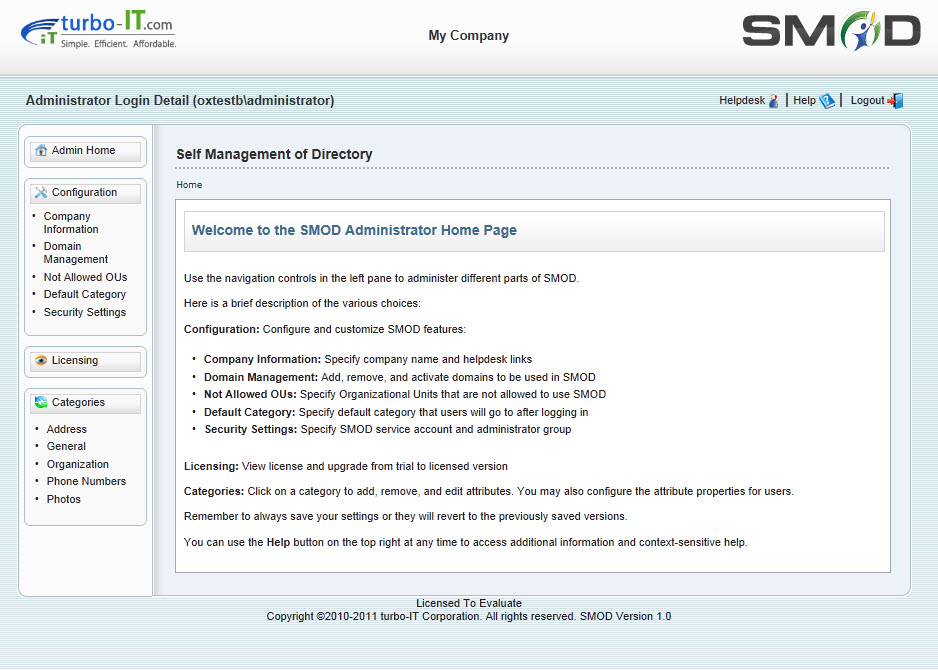Click the Help book icon

[827, 101]
